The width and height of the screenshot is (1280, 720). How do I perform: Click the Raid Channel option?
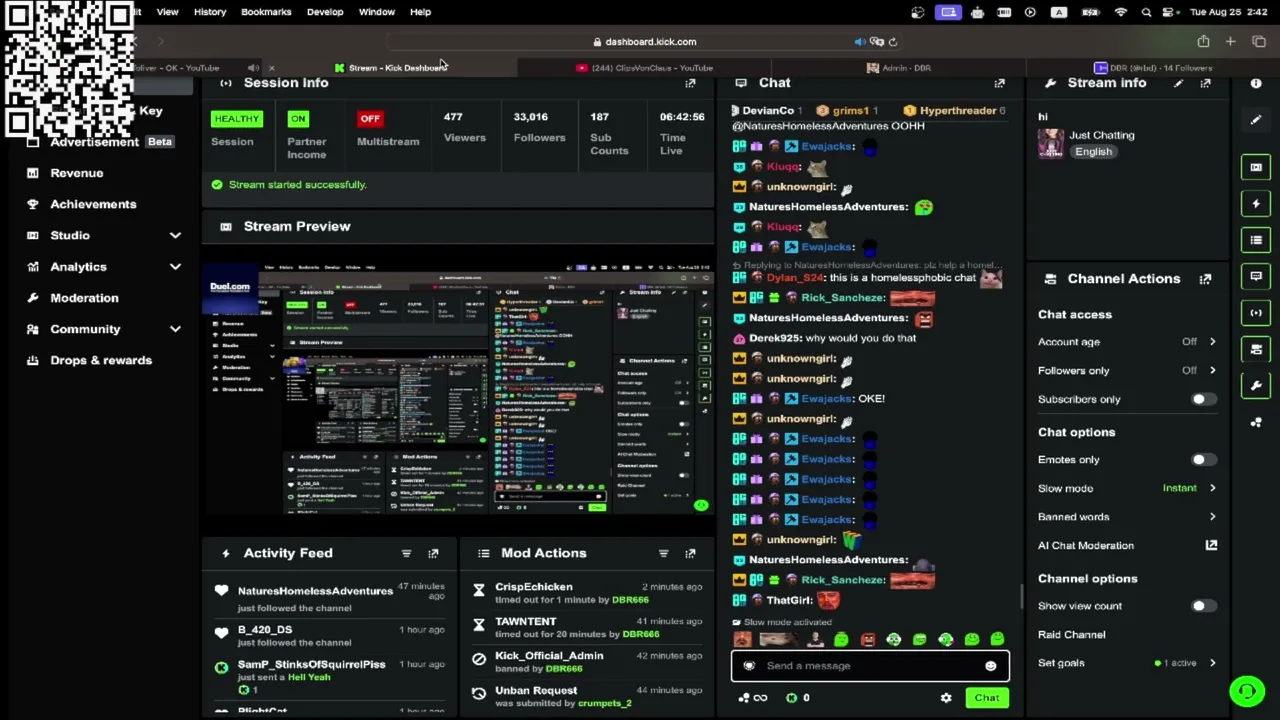coord(1071,635)
